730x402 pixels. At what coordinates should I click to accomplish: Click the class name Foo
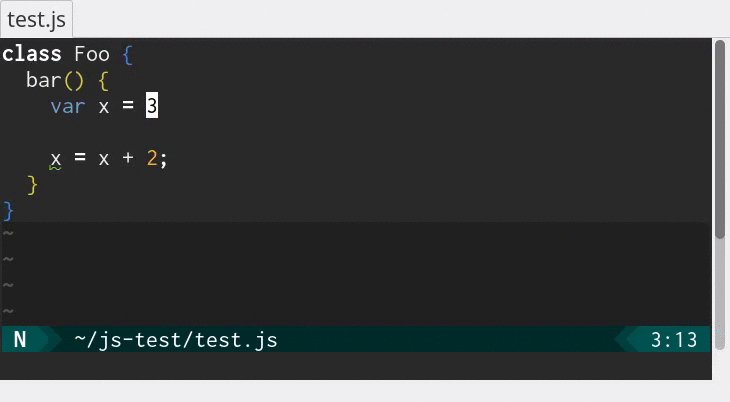[92, 54]
